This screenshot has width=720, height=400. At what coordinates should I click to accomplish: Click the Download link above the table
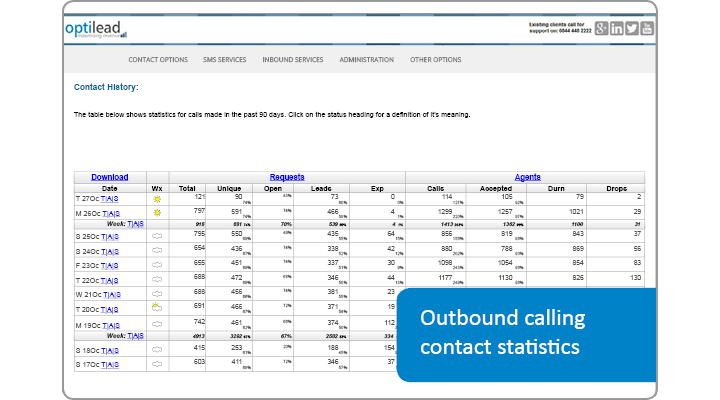tap(109, 177)
